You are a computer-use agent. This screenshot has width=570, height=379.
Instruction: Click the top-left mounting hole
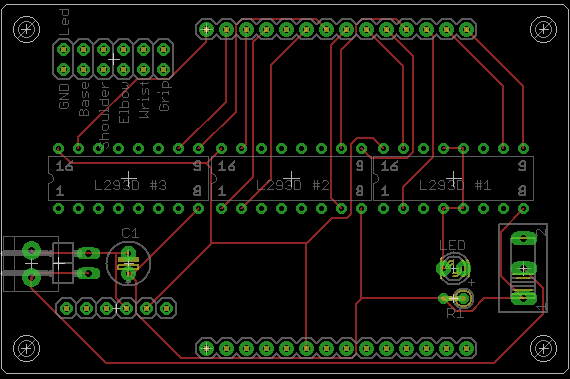tap(27, 29)
